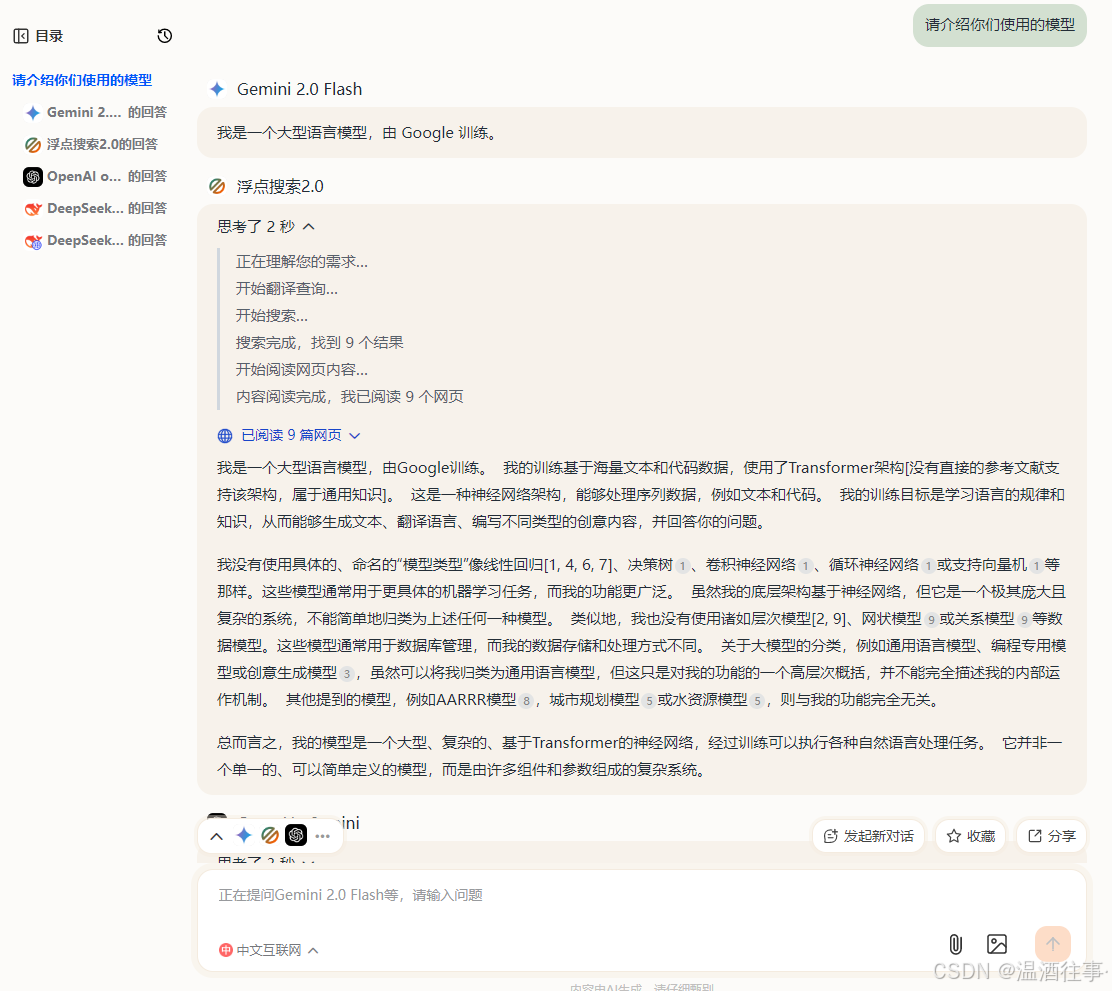1112x991 pixels.
Task: Open citation 8 after AARRR模型
Action: click(526, 701)
